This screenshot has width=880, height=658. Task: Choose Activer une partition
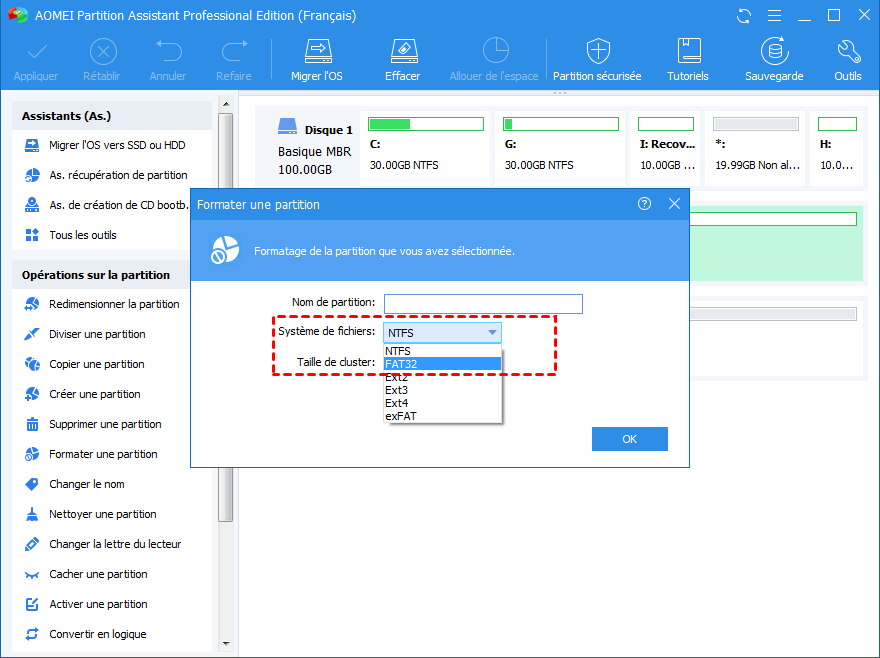(x=86, y=604)
